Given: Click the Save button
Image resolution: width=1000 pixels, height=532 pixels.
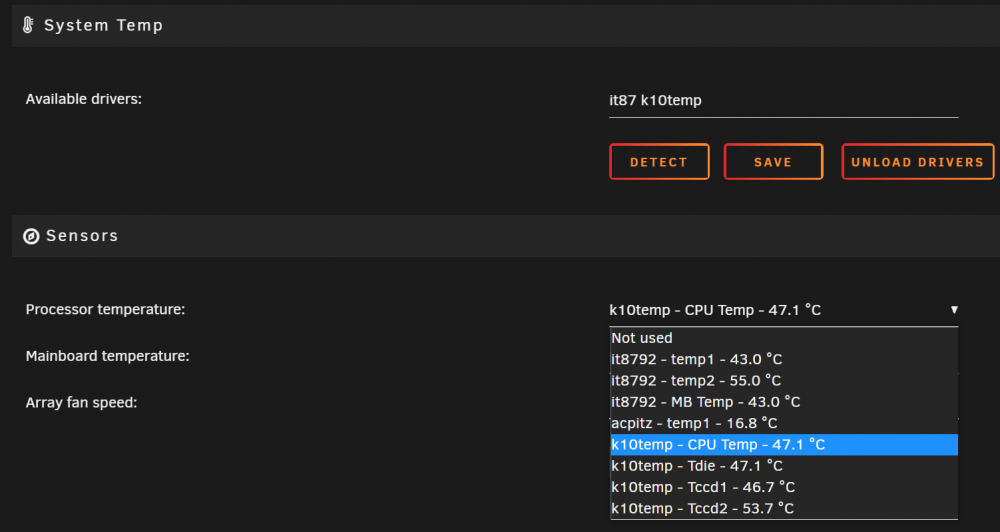Looking at the screenshot, I should [773, 162].
